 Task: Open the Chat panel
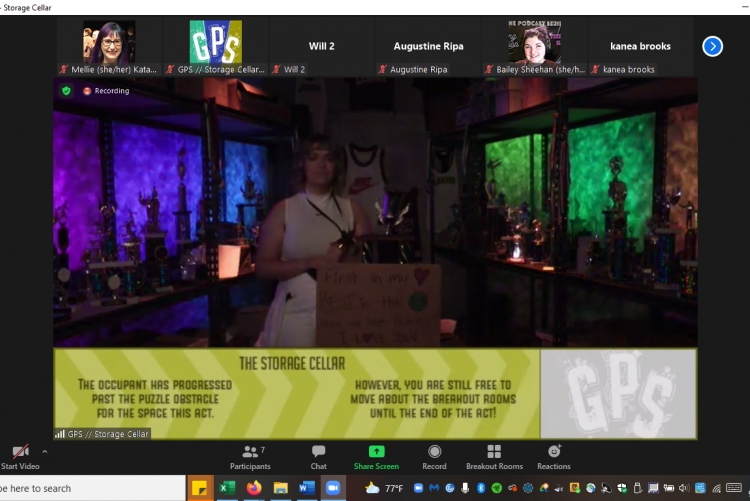318,456
